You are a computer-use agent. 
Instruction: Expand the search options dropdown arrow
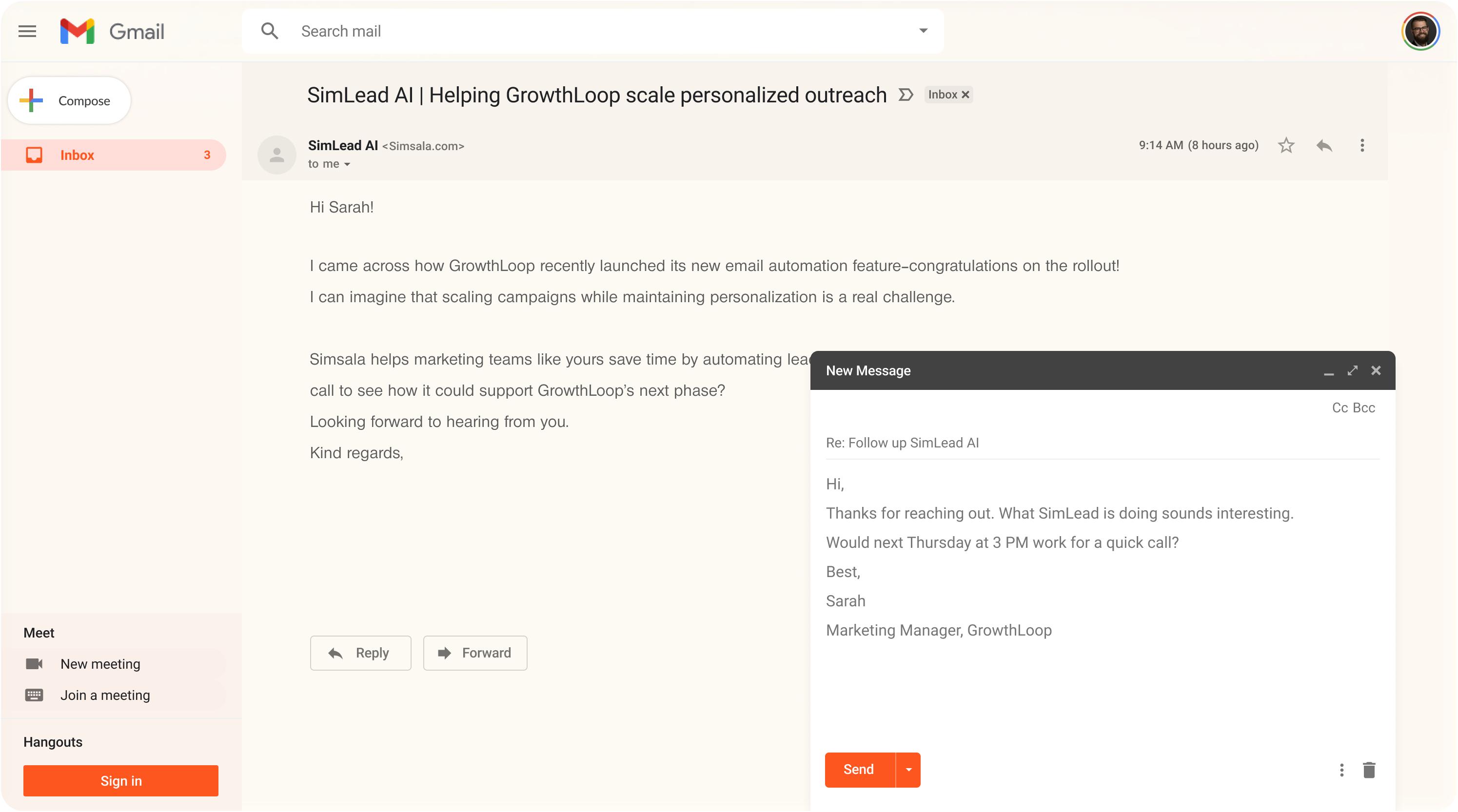[x=923, y=31]
